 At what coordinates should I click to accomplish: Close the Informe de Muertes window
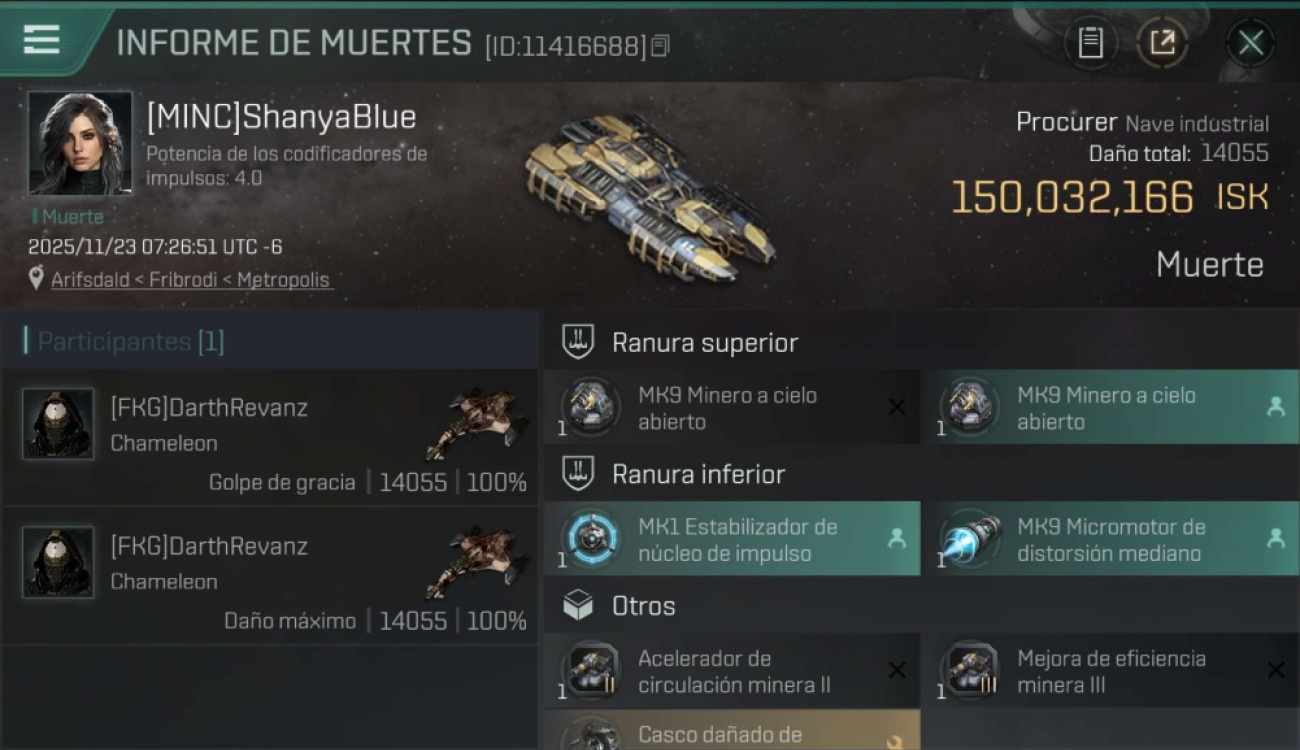click(1250, 42)
